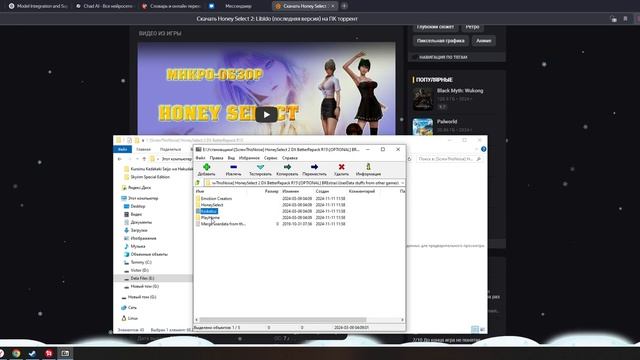Open the Файл menu in archive window
Screen dimensions: 640x360
(x=200, y=158)
